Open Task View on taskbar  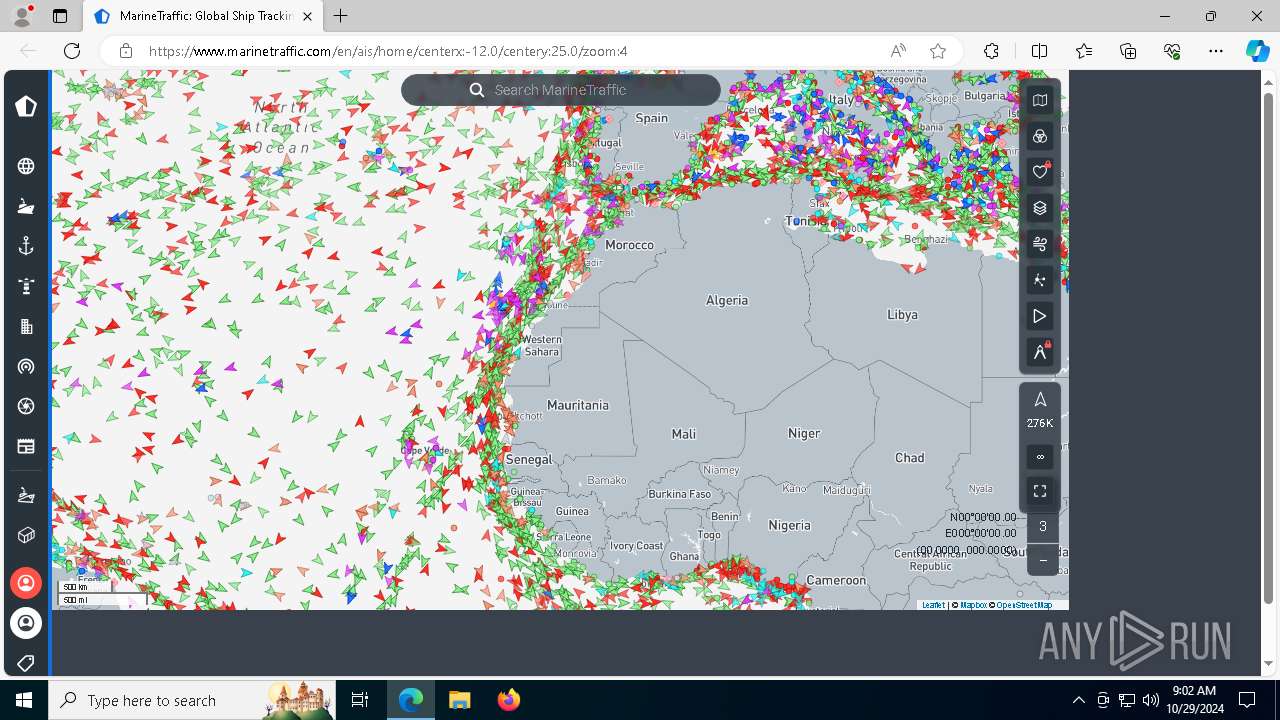point(360,700)
